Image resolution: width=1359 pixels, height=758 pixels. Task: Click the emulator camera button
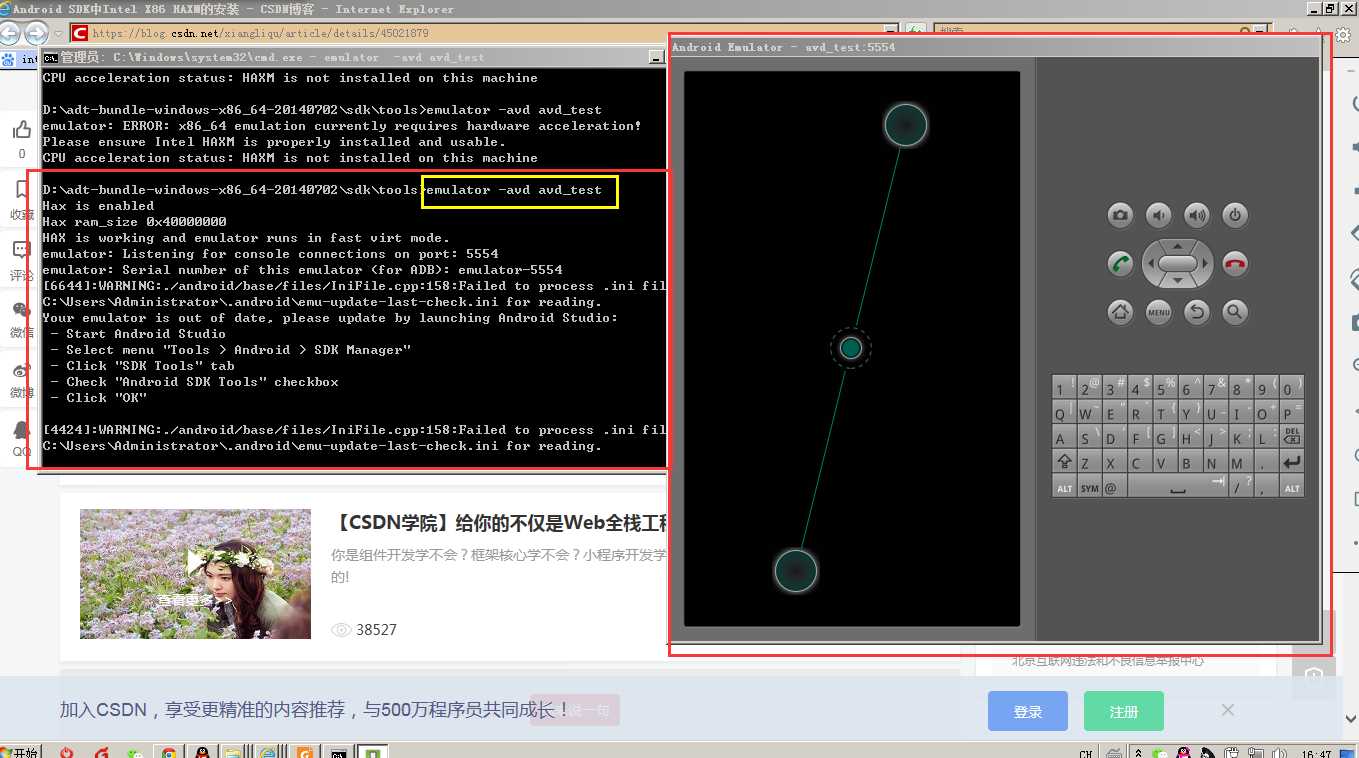click(x=1120, y=215)
